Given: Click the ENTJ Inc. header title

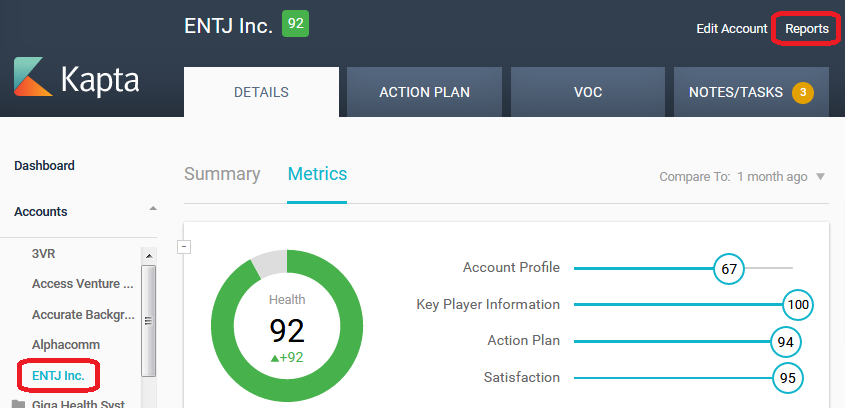Looking at the screenshot, I should click(x=228, y=25).
